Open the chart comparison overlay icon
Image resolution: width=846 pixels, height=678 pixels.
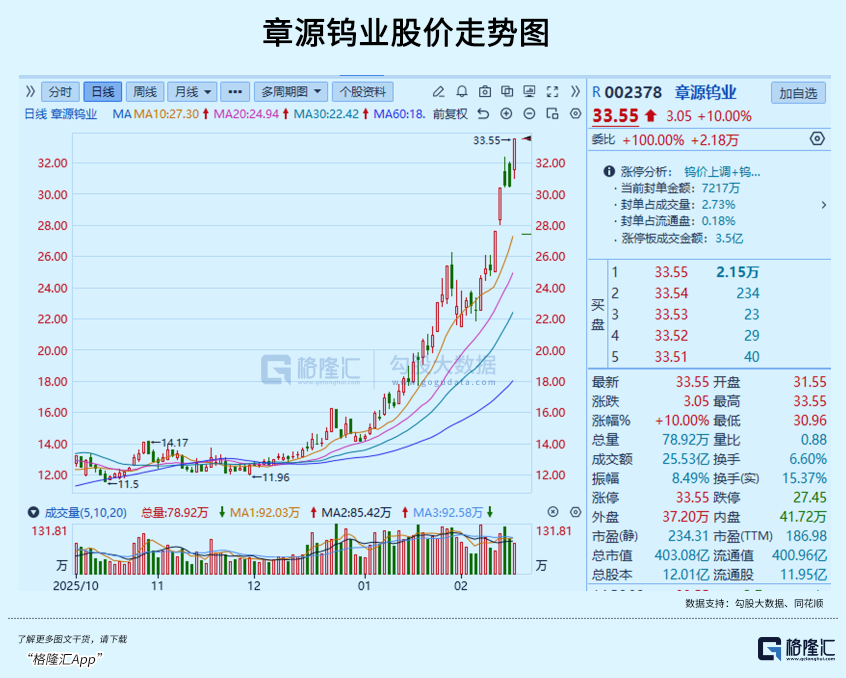[507, 92]
